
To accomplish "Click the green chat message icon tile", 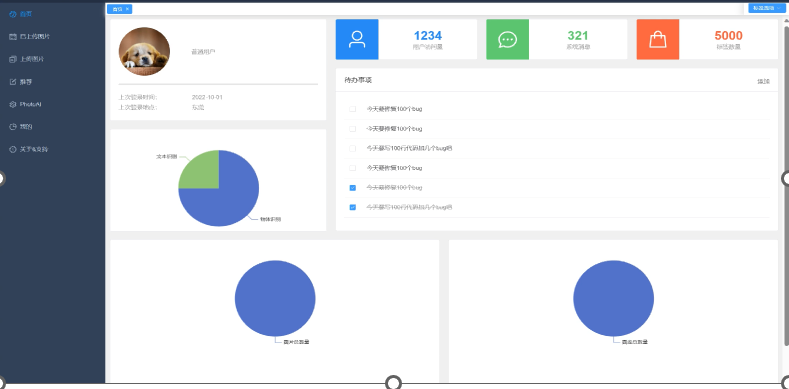I will [x=507, y=39].
